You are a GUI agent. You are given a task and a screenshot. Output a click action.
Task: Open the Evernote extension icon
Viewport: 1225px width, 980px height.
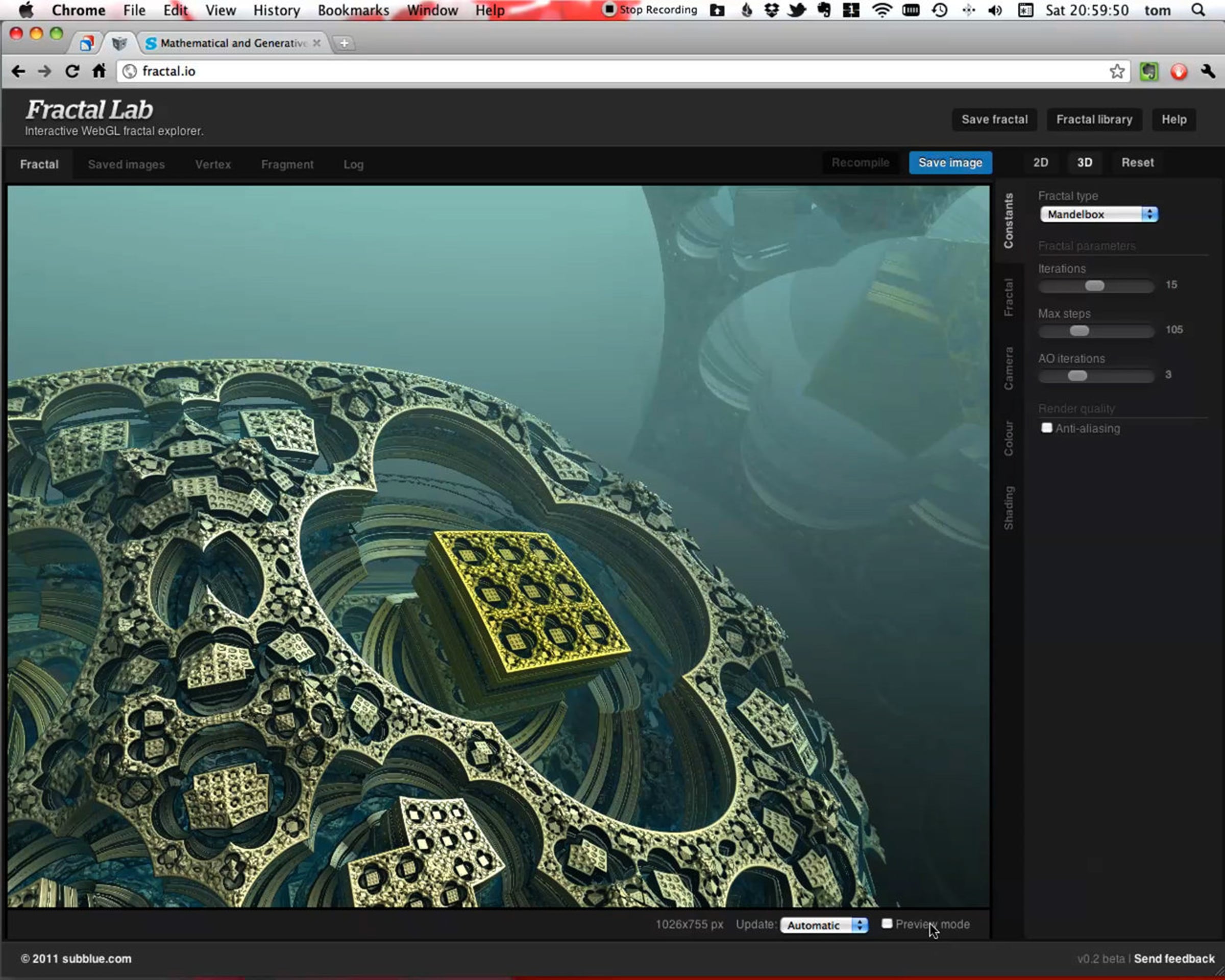pyautogui.click(x=1148, y=71)
